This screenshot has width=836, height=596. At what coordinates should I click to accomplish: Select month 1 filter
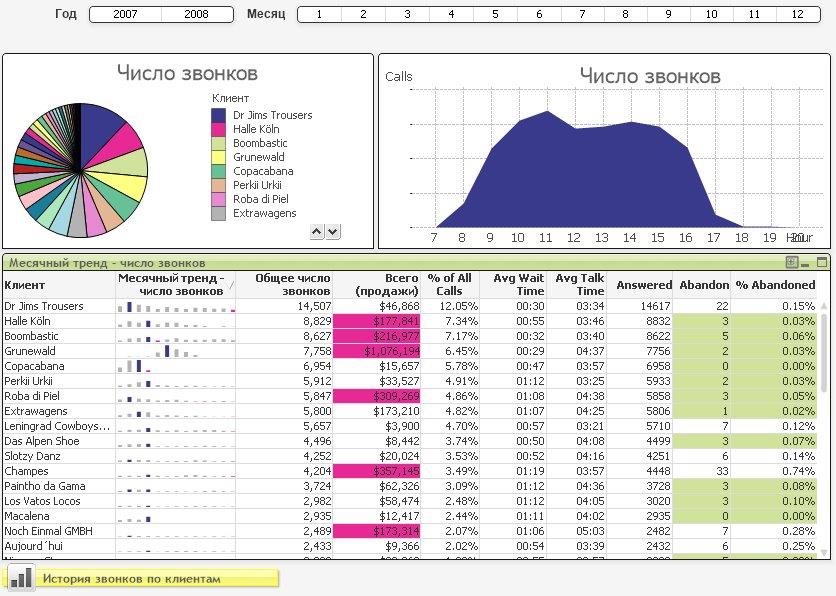pyautogui.click(x=319, y=14)
